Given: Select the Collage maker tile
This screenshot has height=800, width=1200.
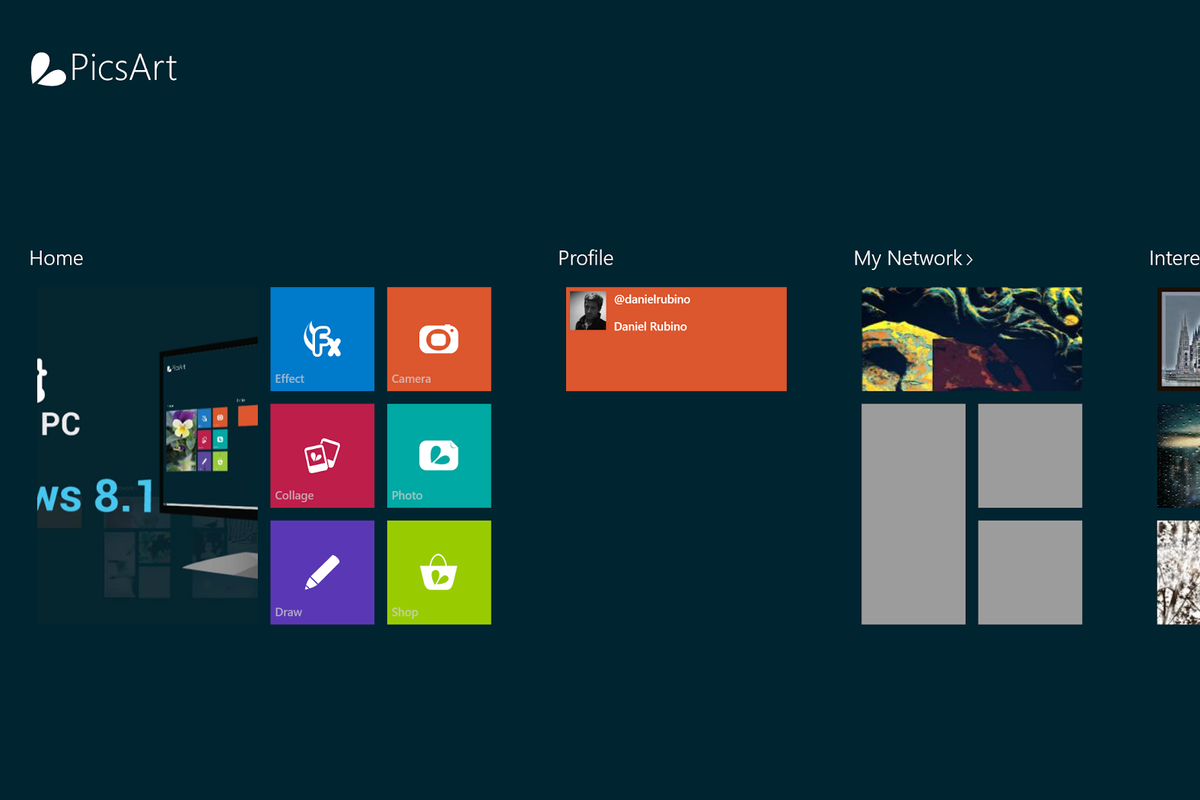Looking at the screenshot, I should (322, 455).
